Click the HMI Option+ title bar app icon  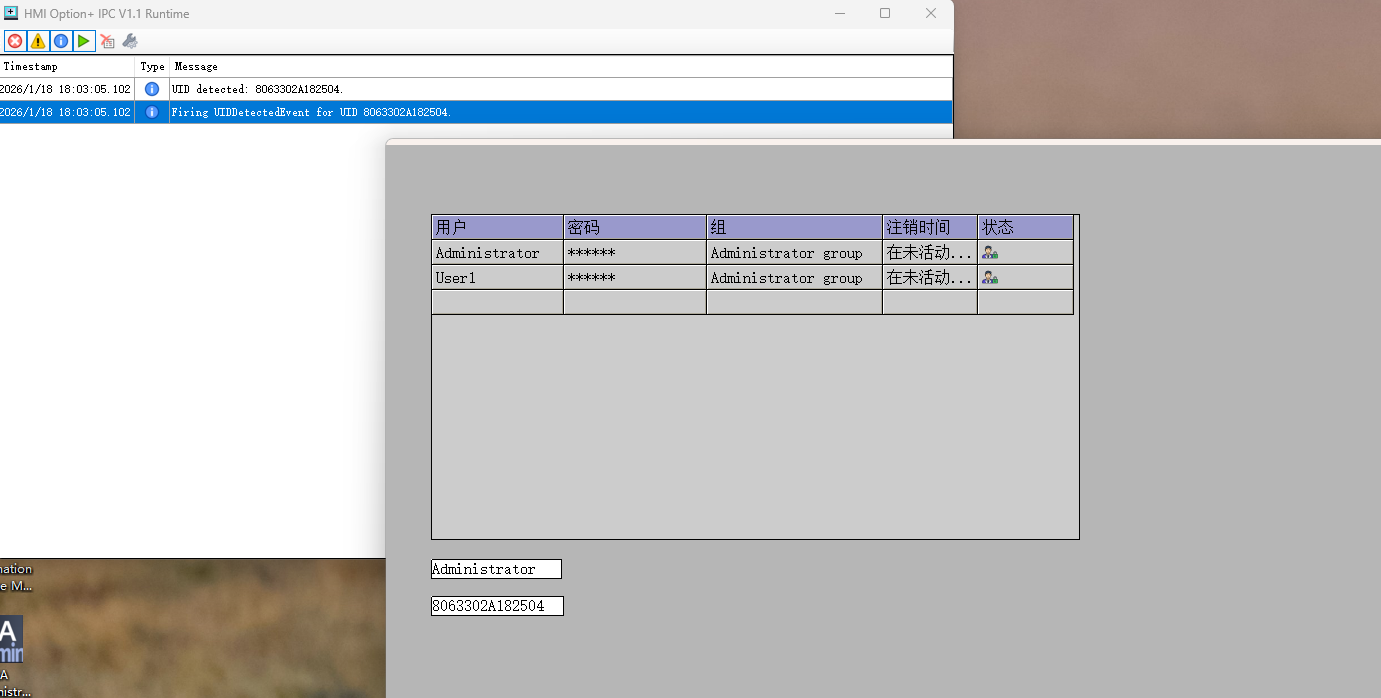pos(12,13)
